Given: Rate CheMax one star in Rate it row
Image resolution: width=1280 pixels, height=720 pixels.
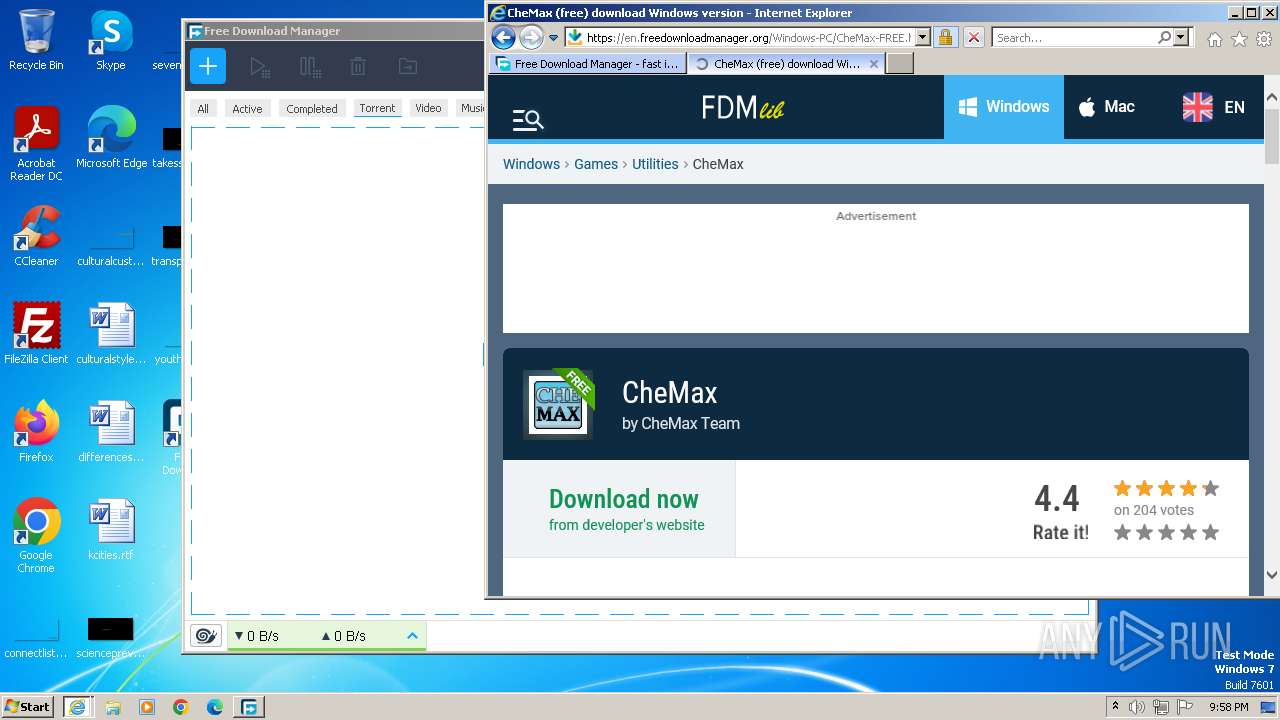Looking at the screenshot, I should (1122, 533).
